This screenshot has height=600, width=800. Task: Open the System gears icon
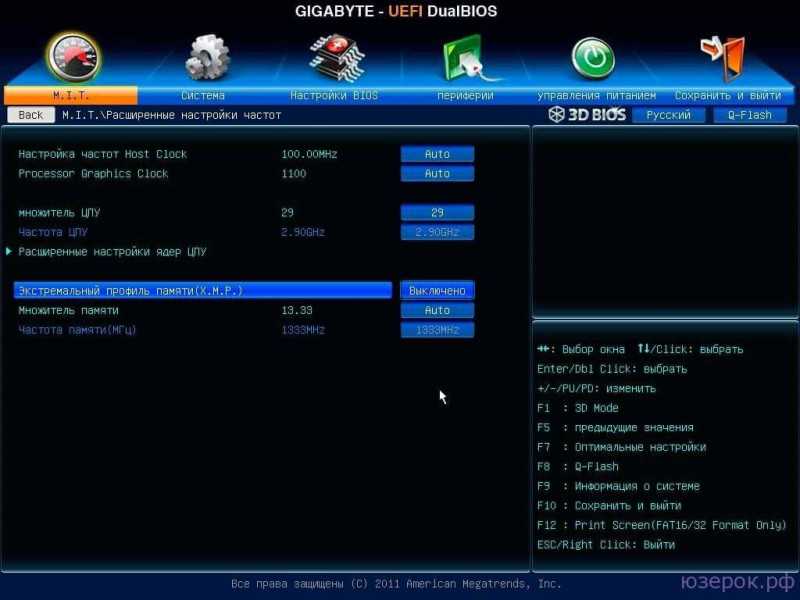[207, 58]
